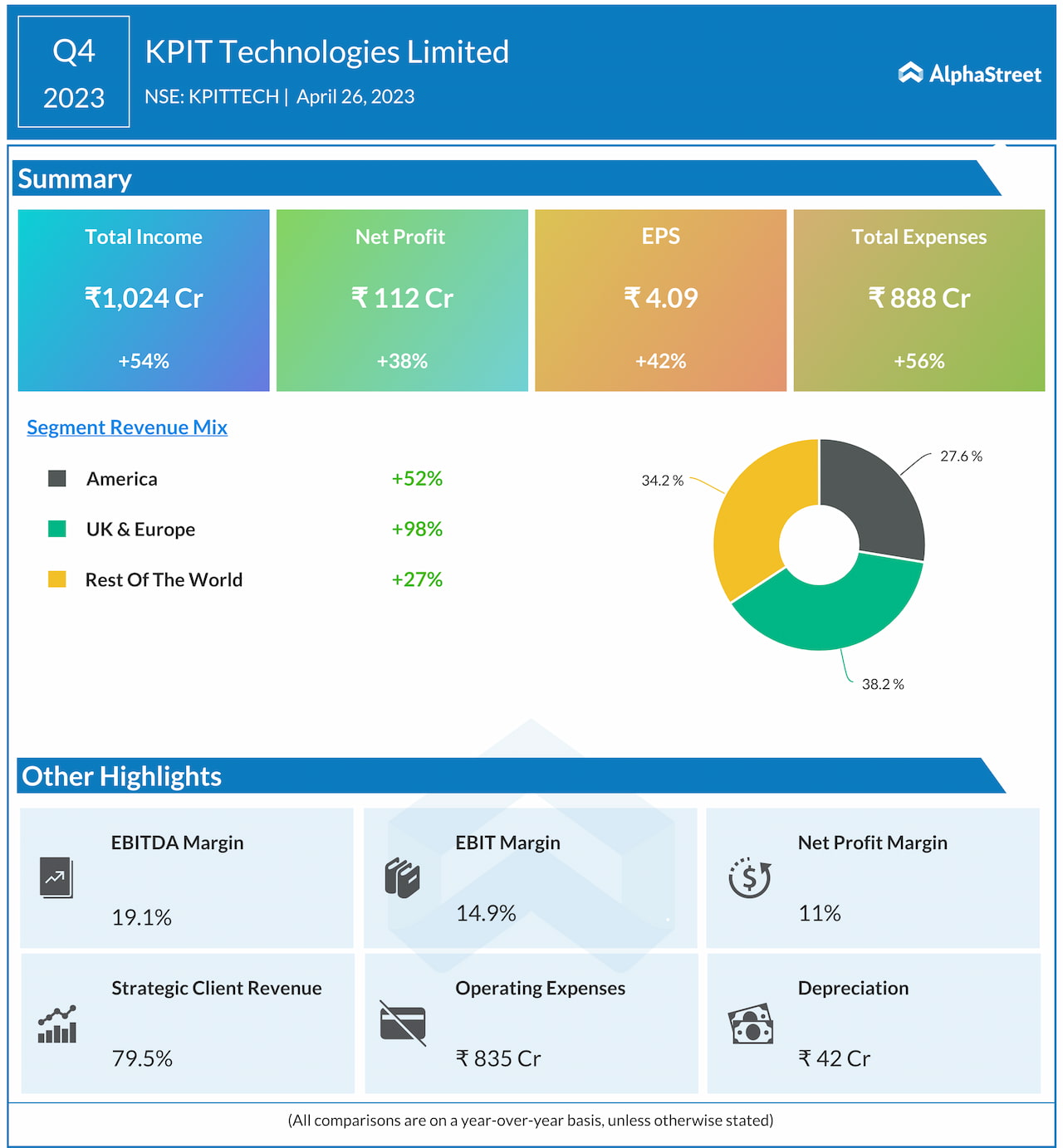Select the Net Profit summary card
The width and height of the screenshot is (1063, 1148).
coord(402,300)
